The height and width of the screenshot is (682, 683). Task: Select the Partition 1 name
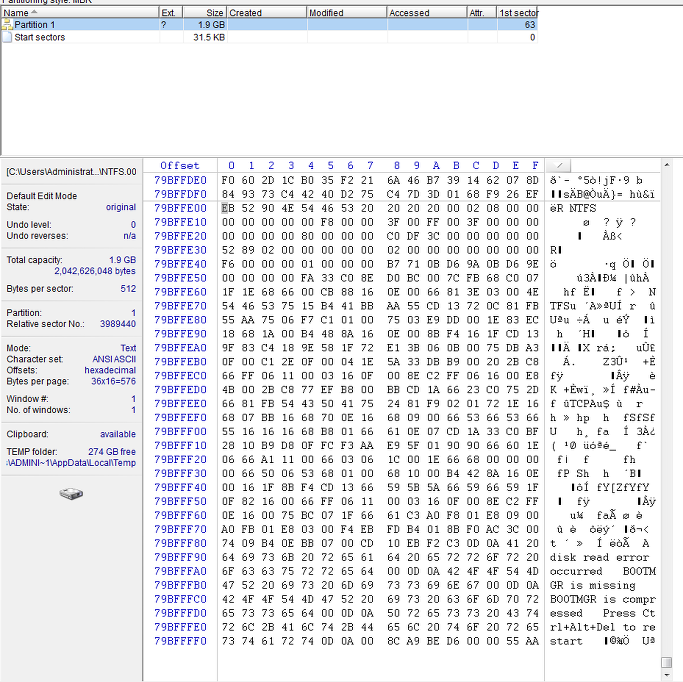point(35,25)
